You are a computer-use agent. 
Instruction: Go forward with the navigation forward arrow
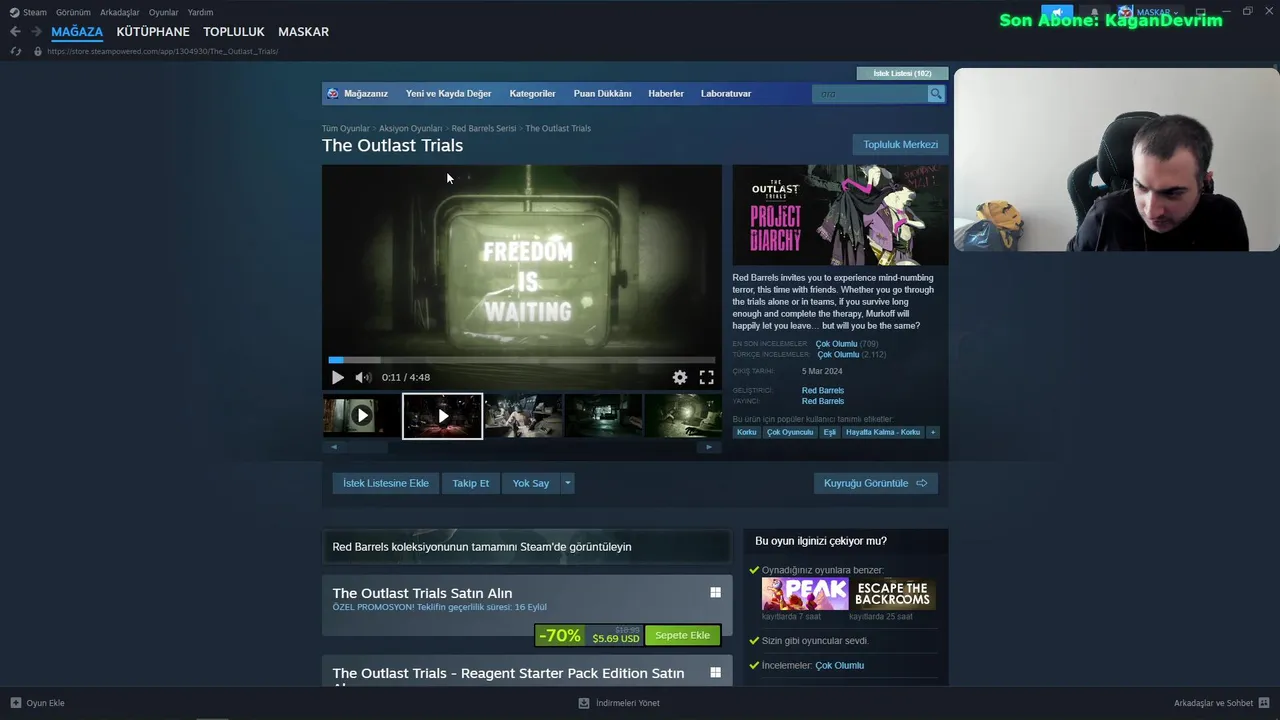pyautogui.click(x=36, y=32)
